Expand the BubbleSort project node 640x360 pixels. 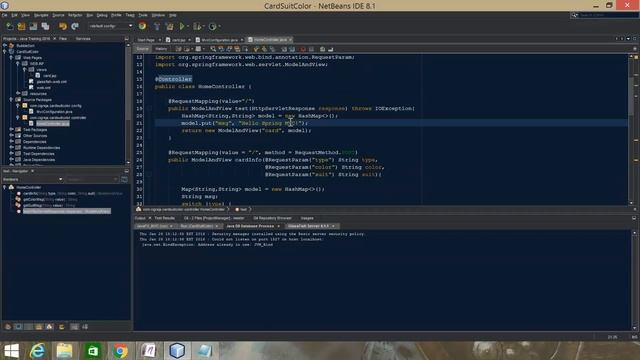5,46
